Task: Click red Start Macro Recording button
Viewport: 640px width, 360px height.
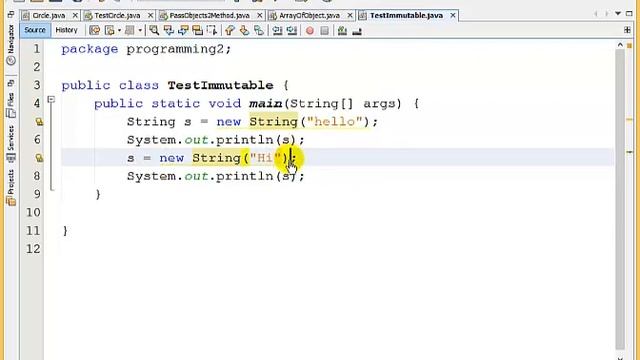Action: coord(310,31)
